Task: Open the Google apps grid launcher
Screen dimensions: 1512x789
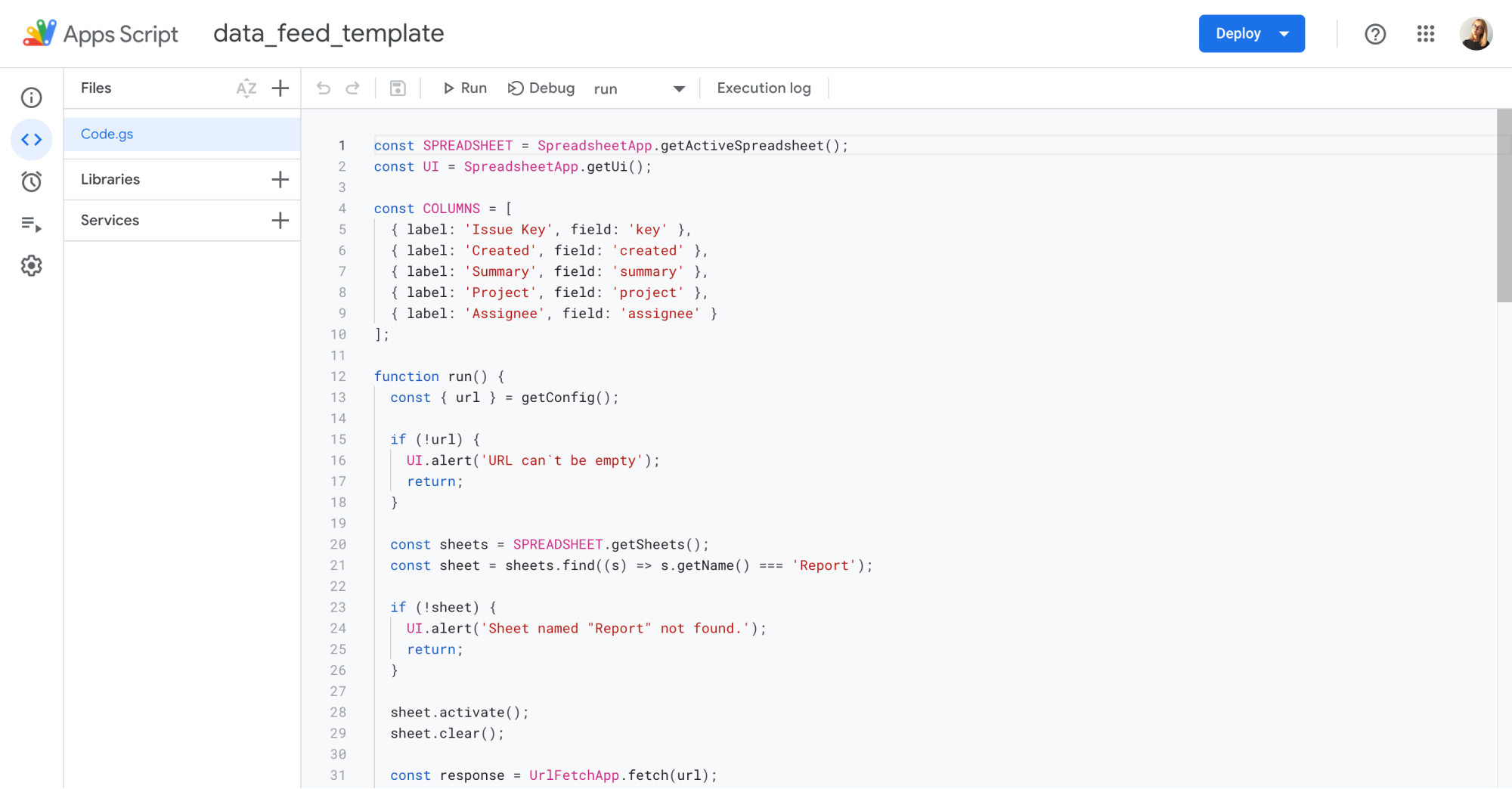Action: tap(1425, 34)
